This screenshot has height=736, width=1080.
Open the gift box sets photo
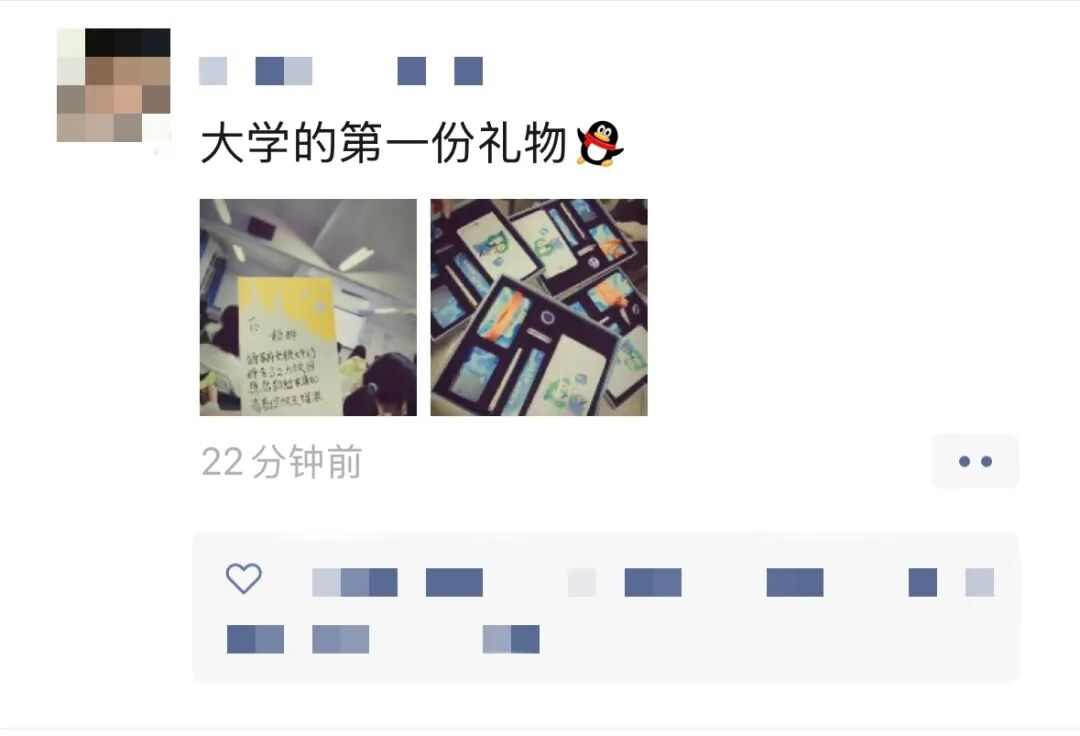tap(539, 307)
